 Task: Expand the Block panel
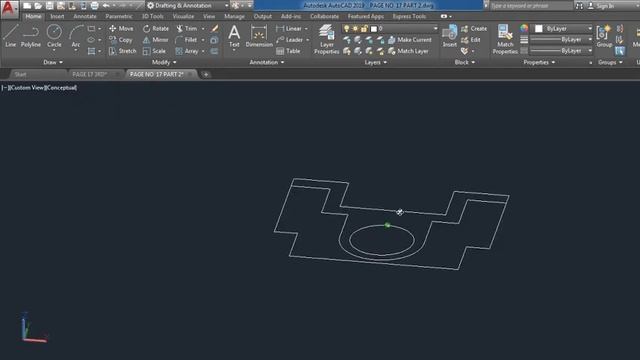tap(464, 62)
